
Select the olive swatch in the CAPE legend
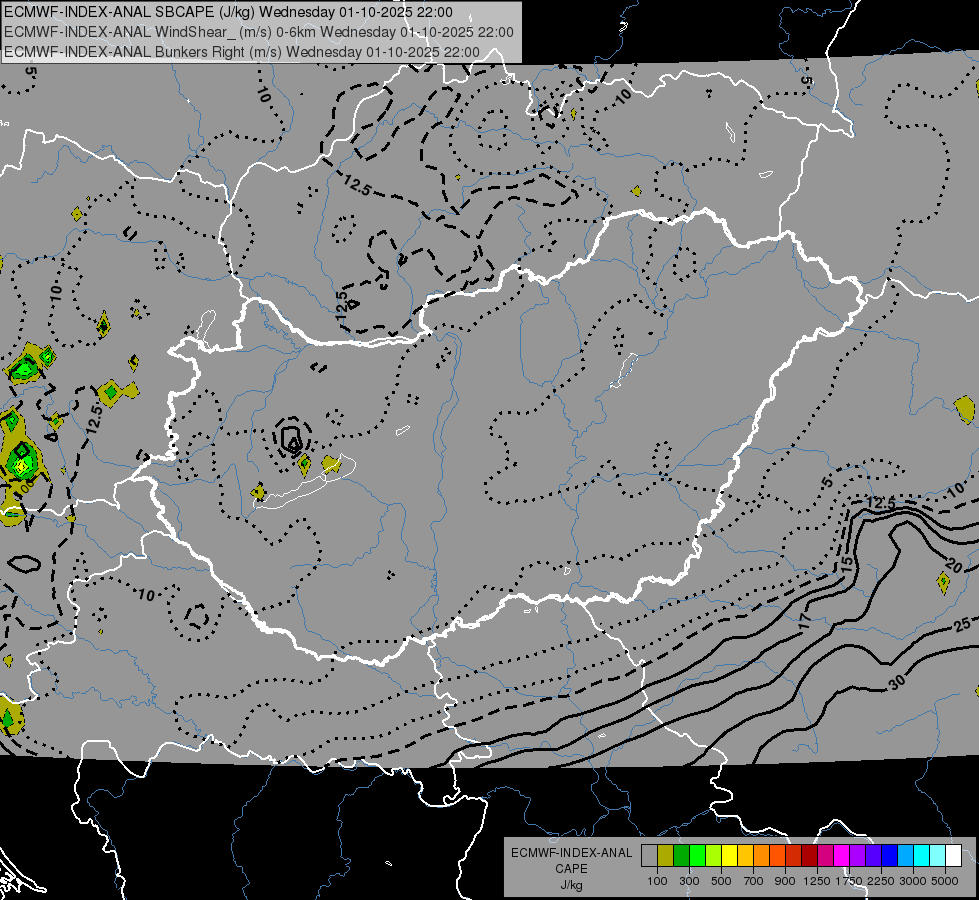(666, 856)
